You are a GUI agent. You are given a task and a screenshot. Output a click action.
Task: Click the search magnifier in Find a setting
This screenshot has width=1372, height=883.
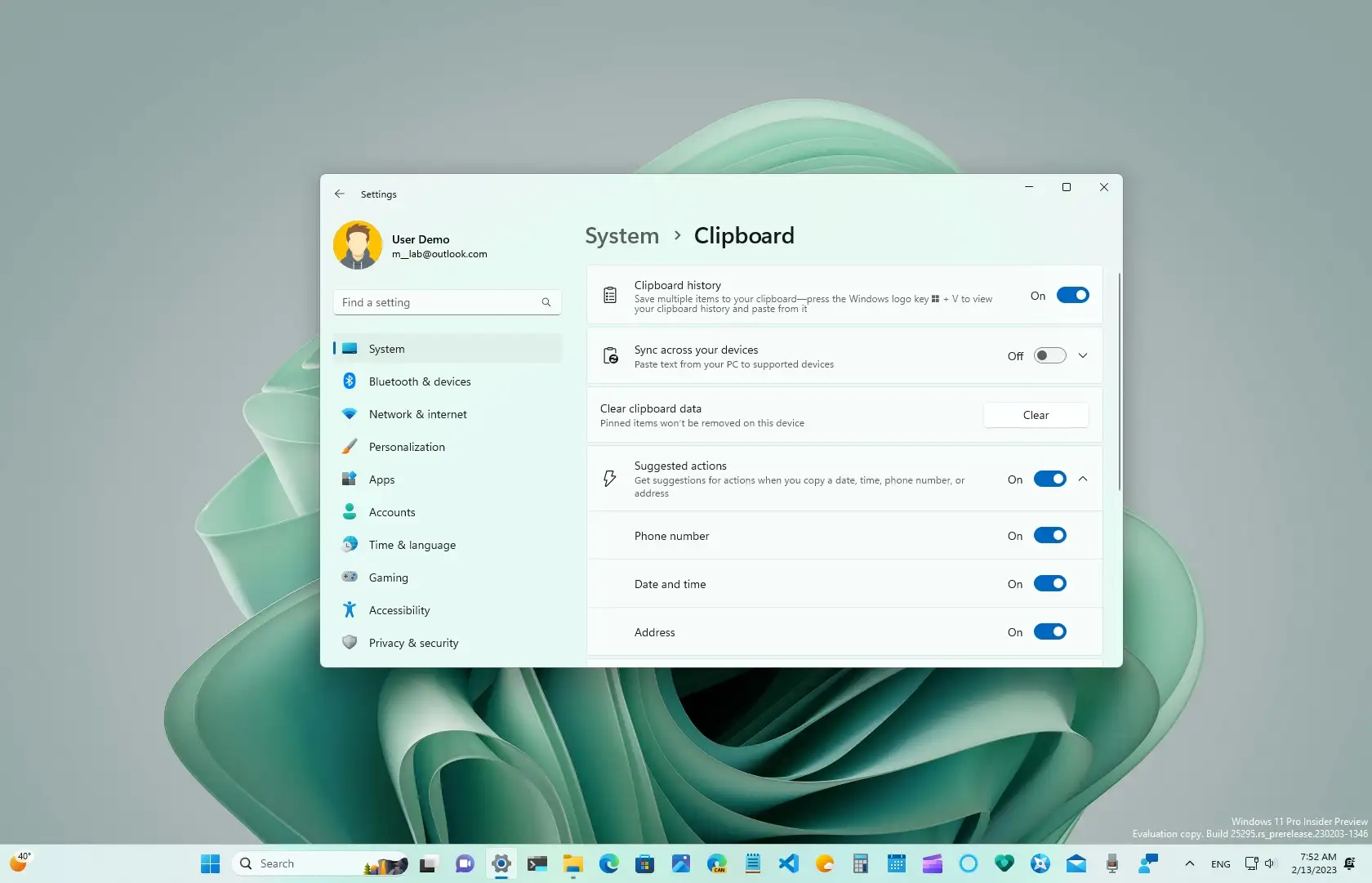(x=546, y=302)
